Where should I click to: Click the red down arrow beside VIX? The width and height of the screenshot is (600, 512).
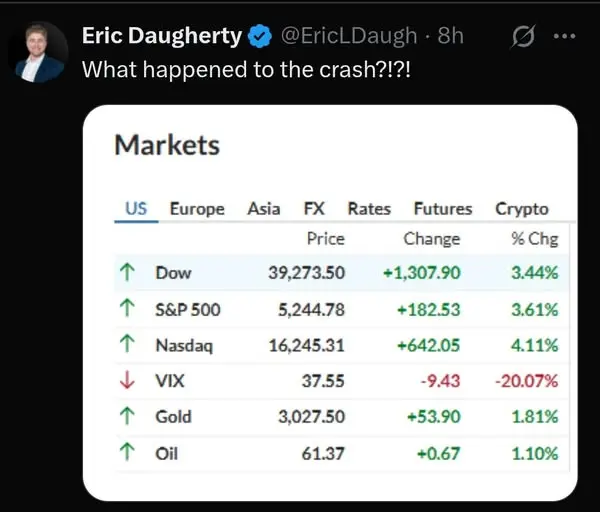127,381
